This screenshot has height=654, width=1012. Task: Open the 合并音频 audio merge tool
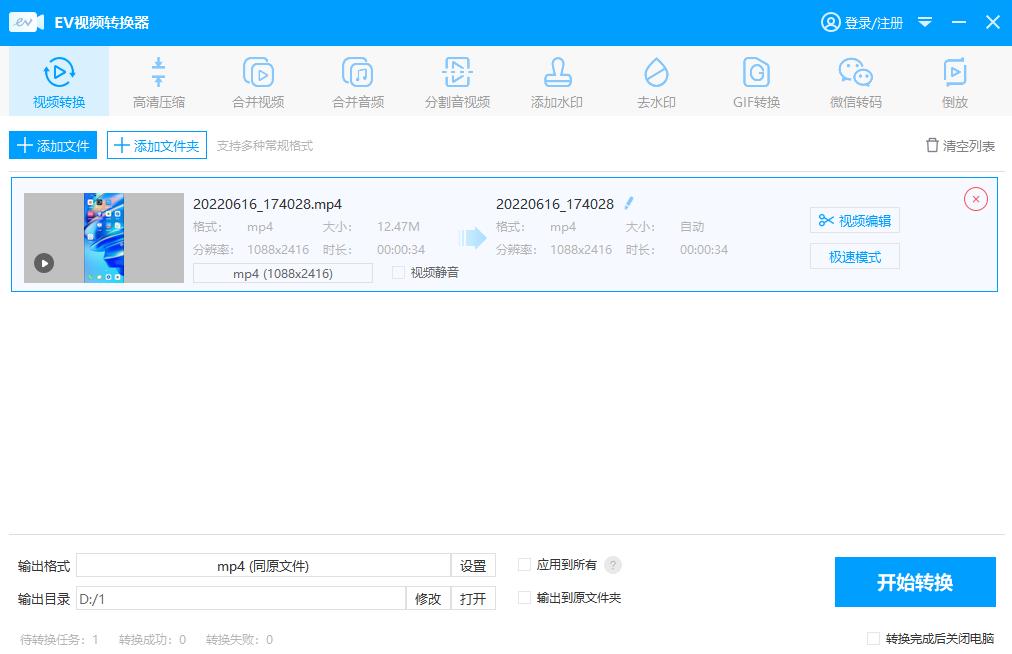tap(357, 80)
